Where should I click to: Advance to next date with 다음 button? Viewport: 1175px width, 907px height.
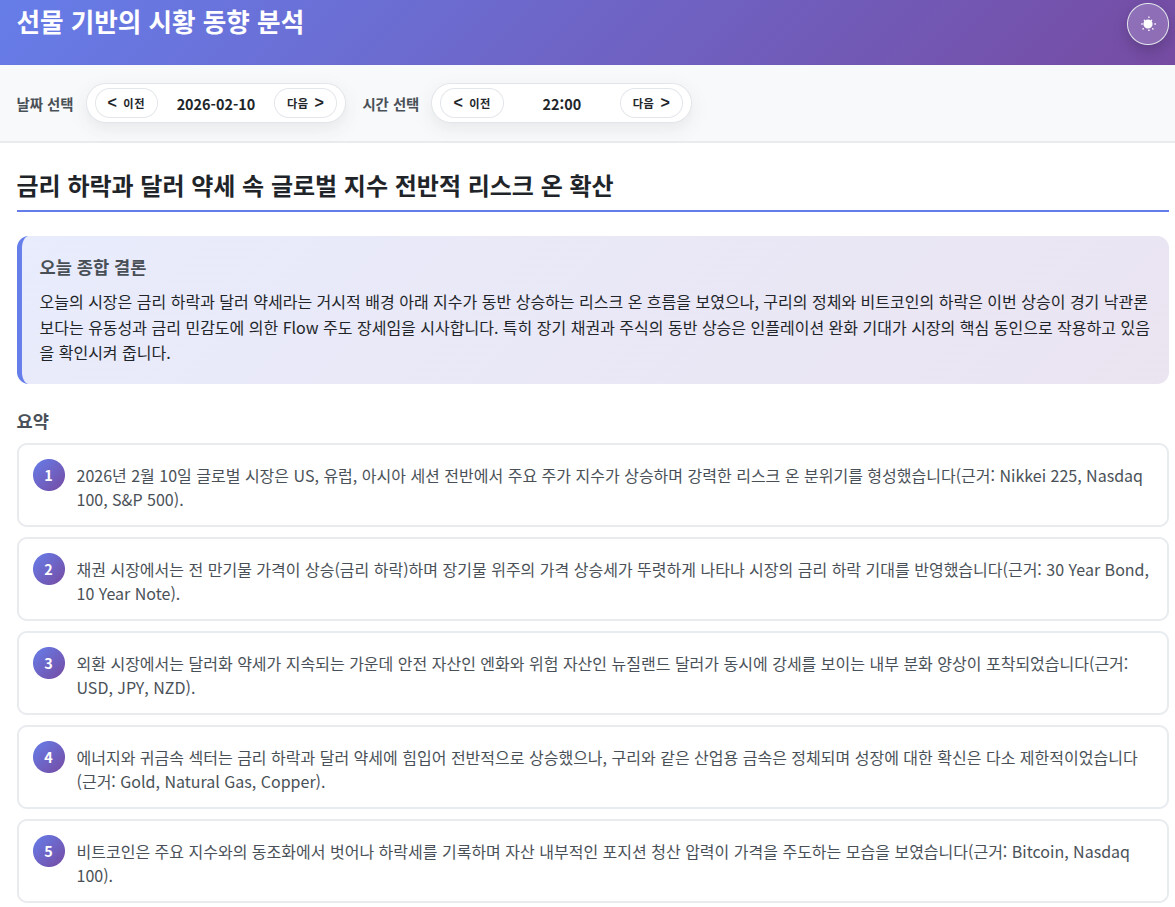(x=305, y=103)
